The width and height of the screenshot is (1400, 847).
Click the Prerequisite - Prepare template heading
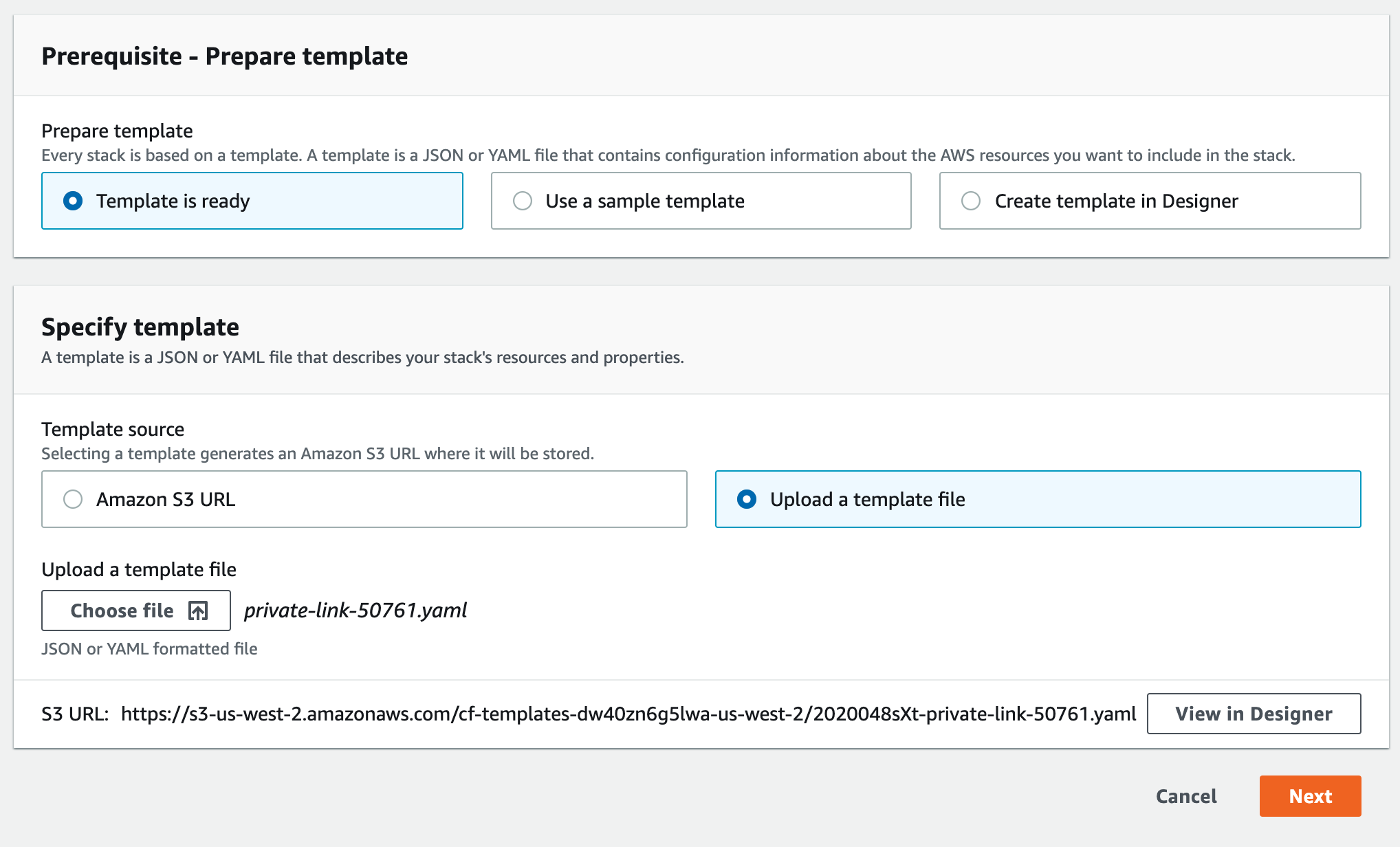coord(224,56)
